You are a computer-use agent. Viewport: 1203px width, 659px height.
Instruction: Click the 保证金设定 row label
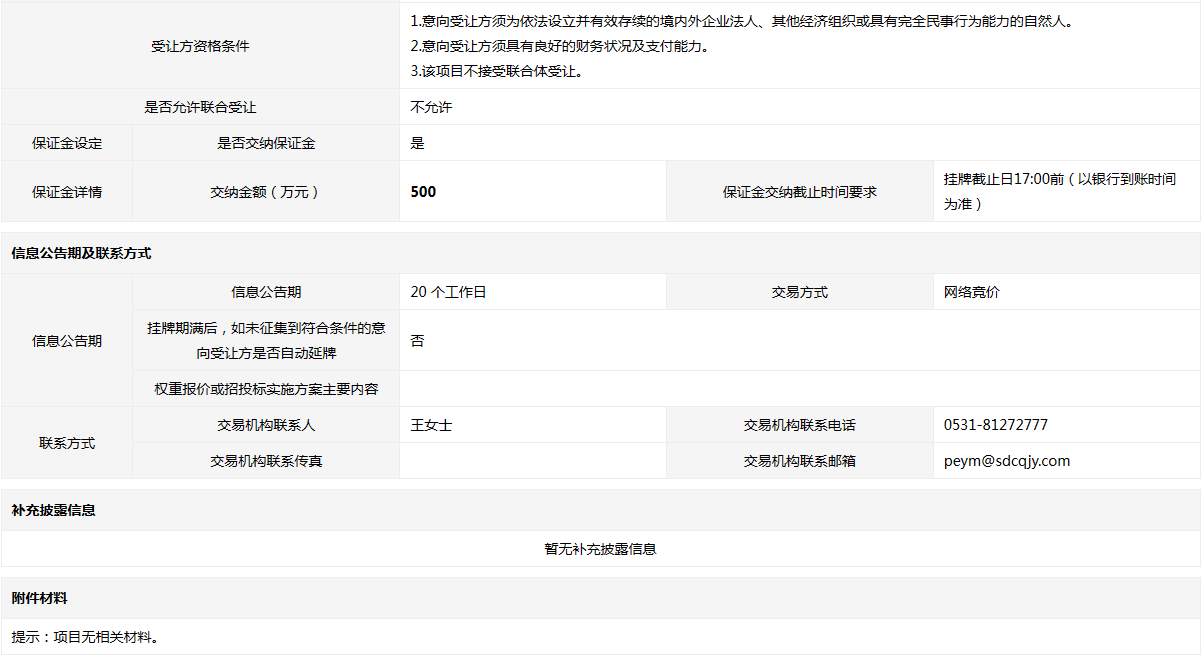[67, 143]
